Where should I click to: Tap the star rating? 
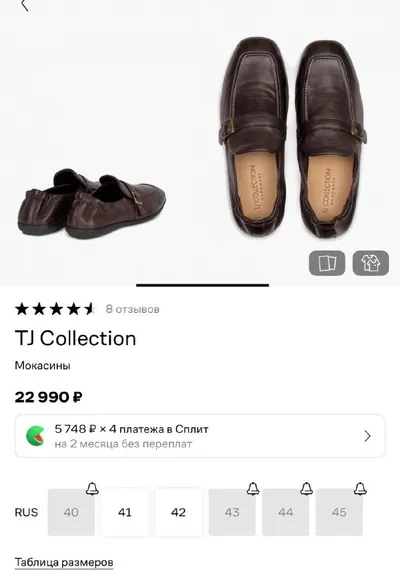[x=55, y=309]
